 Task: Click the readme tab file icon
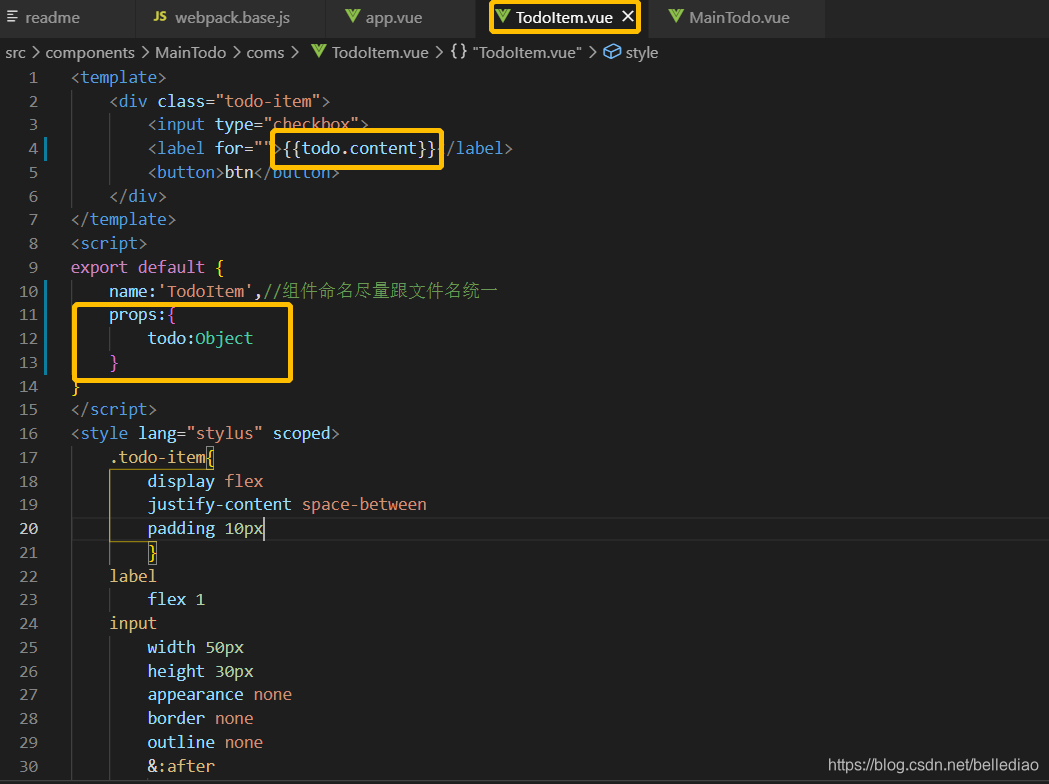point(11,17)
